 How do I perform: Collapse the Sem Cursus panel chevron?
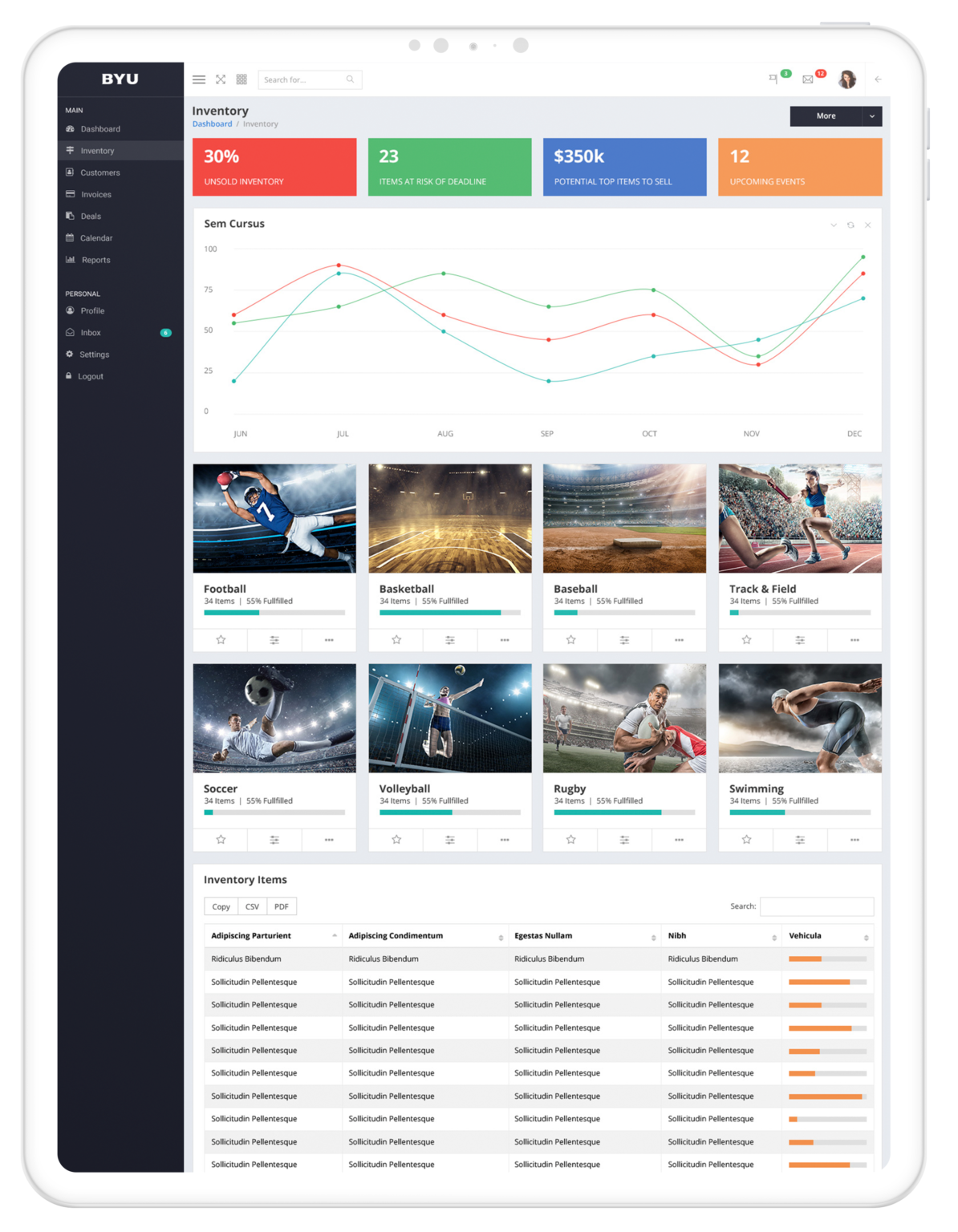tap(834, 225)
